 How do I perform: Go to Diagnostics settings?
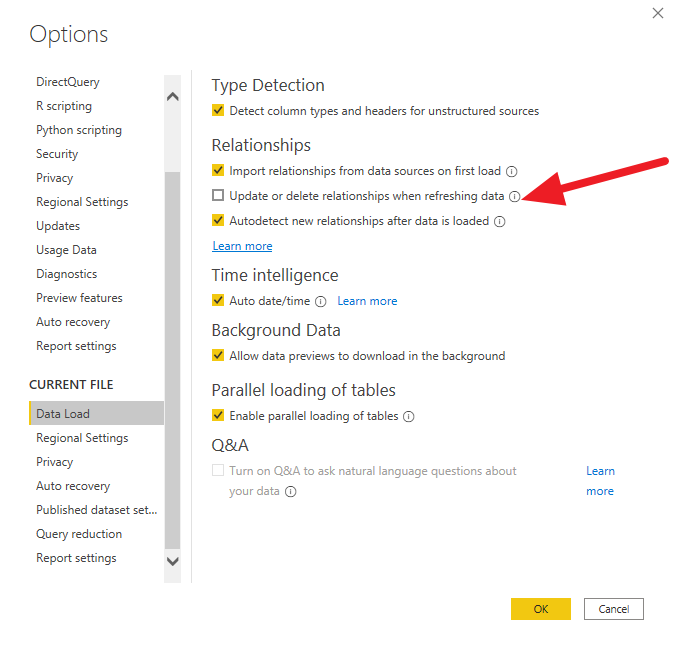67,274
